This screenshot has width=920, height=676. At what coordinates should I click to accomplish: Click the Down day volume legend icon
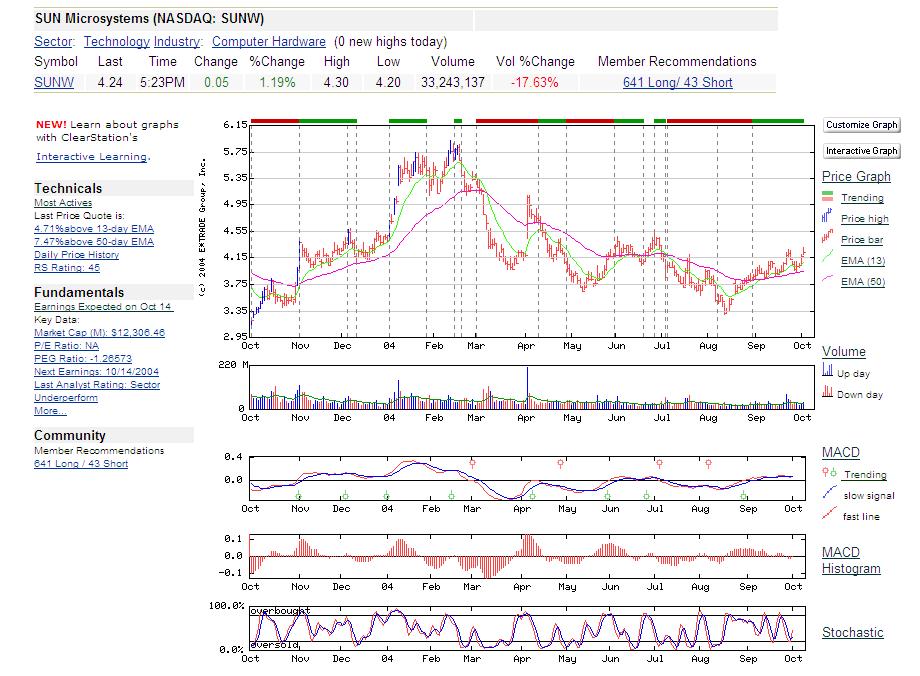coord(828,393)
